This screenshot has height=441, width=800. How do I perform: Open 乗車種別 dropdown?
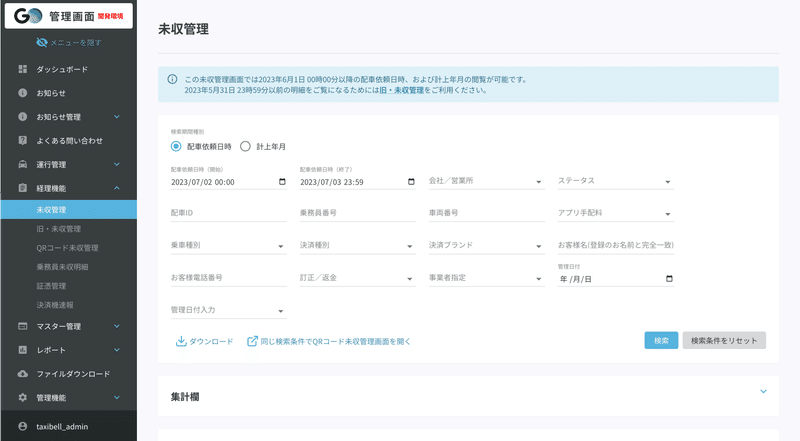pos(229,245)
